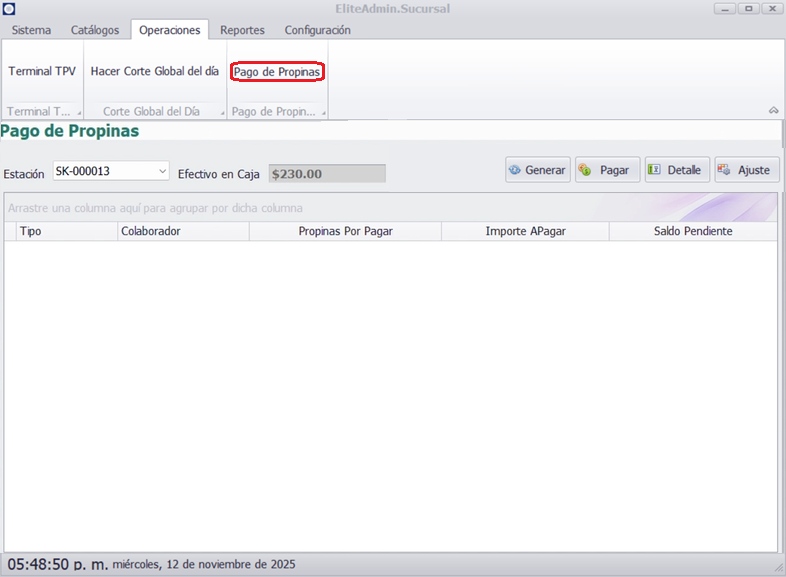This screenshot has height=577, width=786.
Task: Collapse the ribbon with the chevron arrow
Action: tap(773, 110)
